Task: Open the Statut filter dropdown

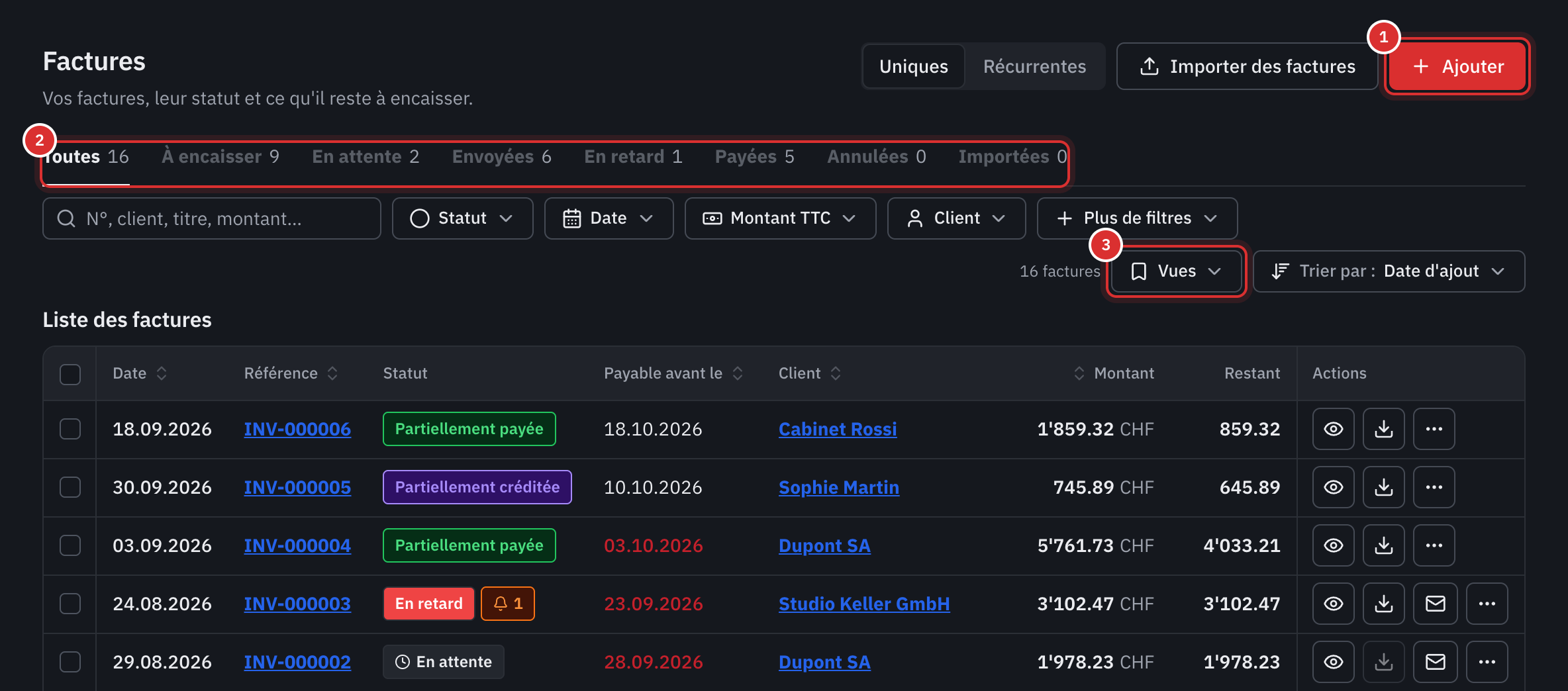Action: click(x=462, y=218)
